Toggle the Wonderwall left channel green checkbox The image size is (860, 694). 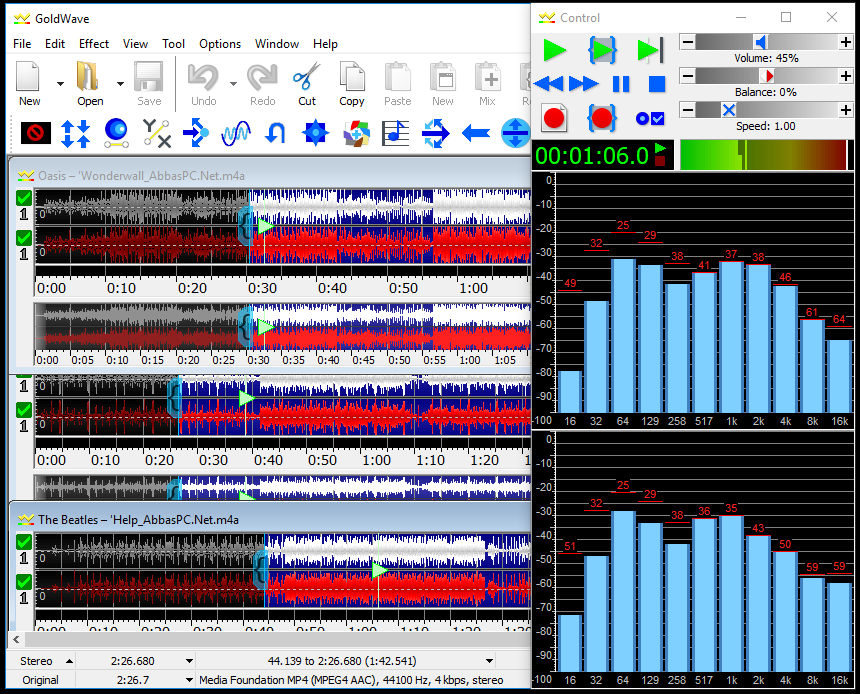(x=24, y=198)
